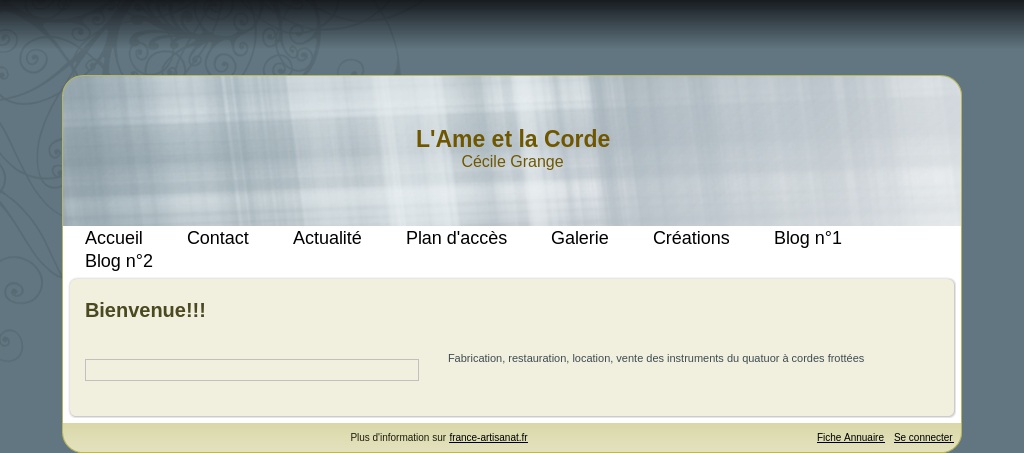Open the Actualité section

[327, 238]
